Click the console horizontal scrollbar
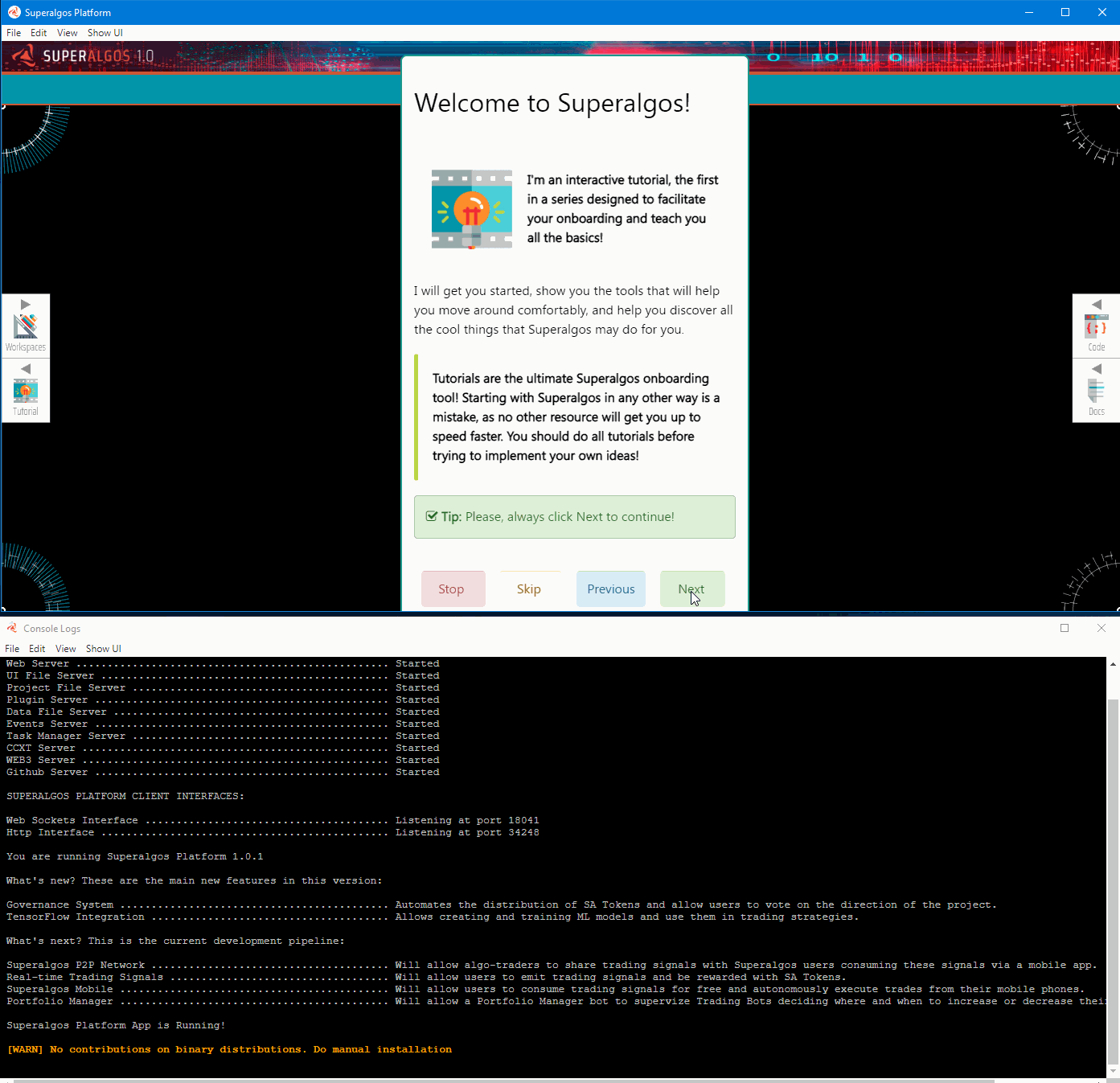The height and width of the screenshot is (1083, 1120). tap(504, 1081)
